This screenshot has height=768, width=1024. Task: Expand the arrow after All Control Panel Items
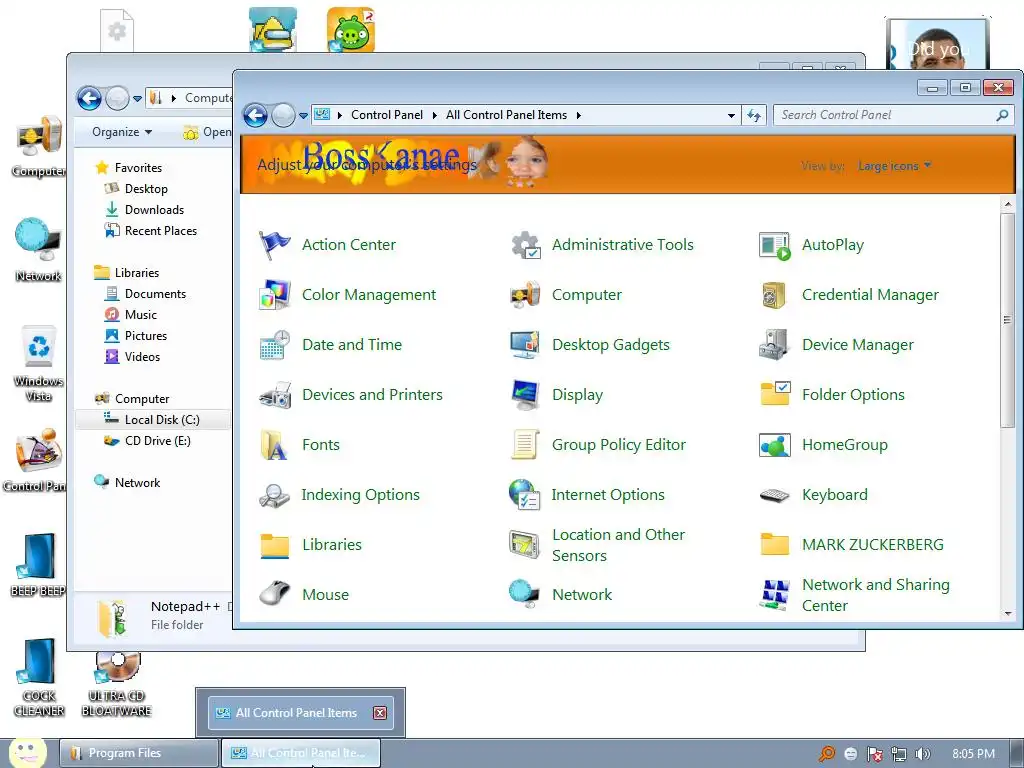[x=579, y=116]
